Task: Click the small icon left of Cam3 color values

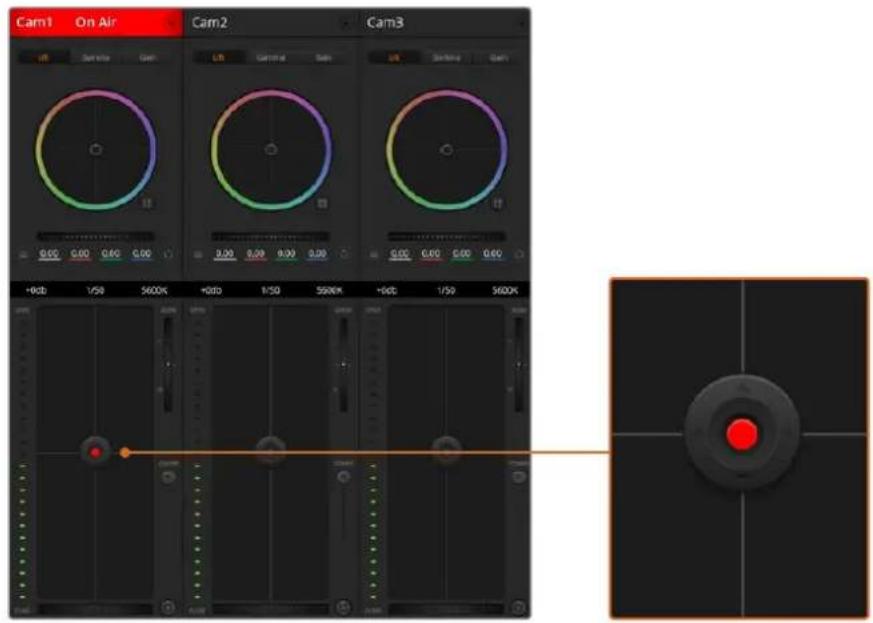Action: click(x=374, y=254)
